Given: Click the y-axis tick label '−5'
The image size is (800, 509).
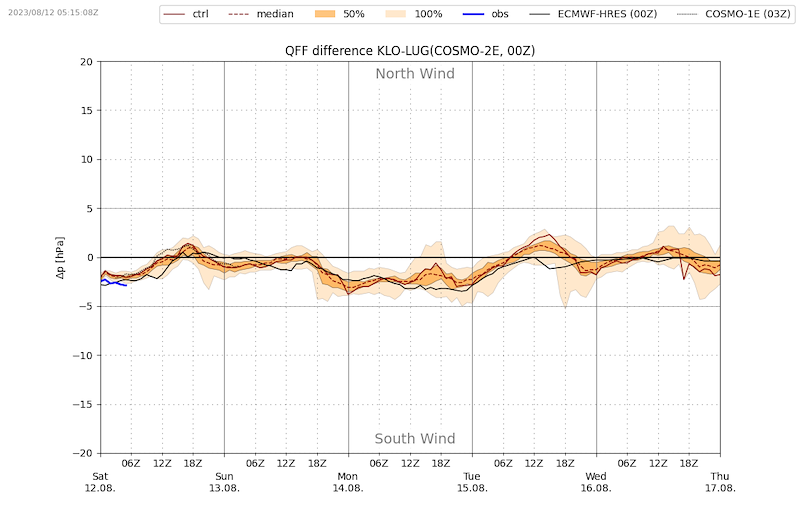Looking at the screenshot, I should 86,307.
